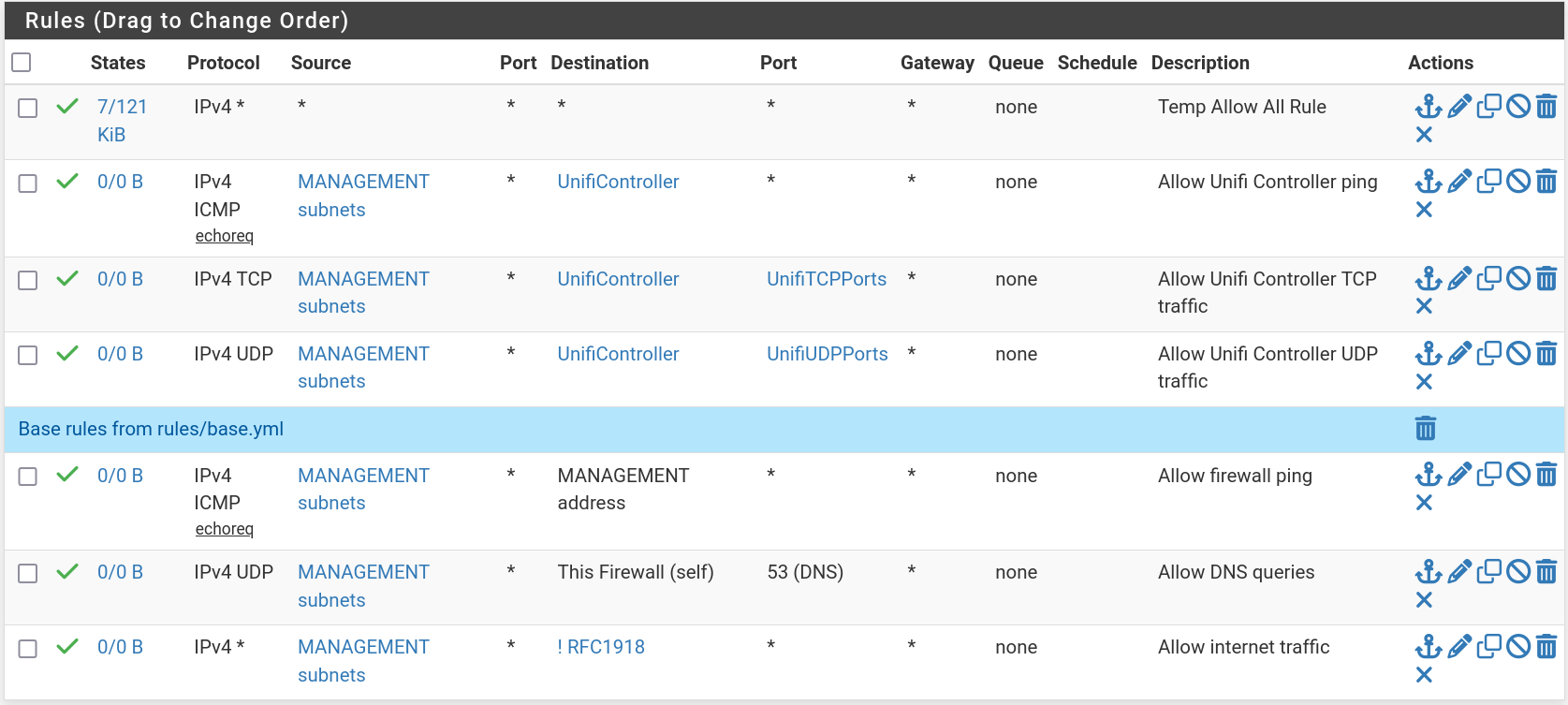Click anchor icon for Allow firewall ping rule
Viewport: 1568px width, 705px height.
[1428, 476]
